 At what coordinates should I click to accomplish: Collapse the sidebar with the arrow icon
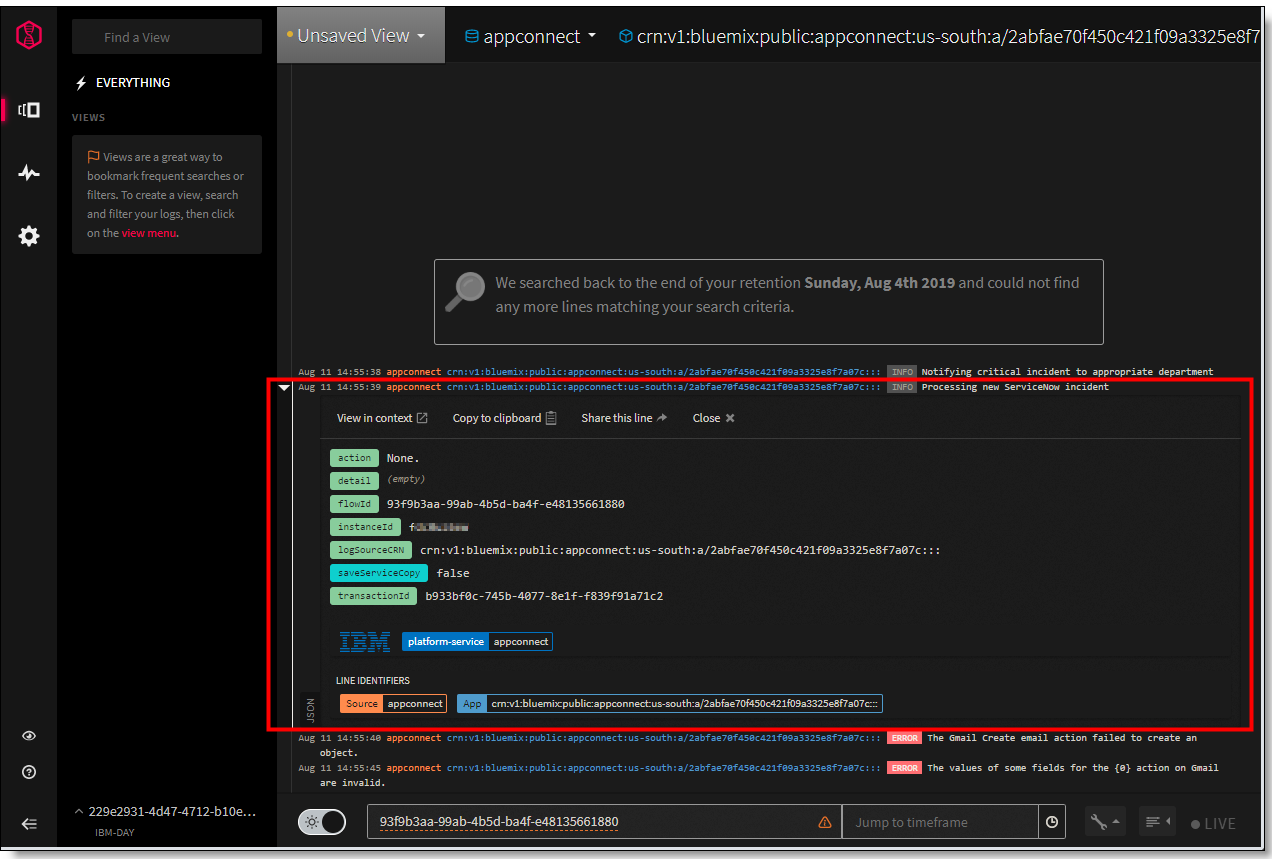pos(28,823)
